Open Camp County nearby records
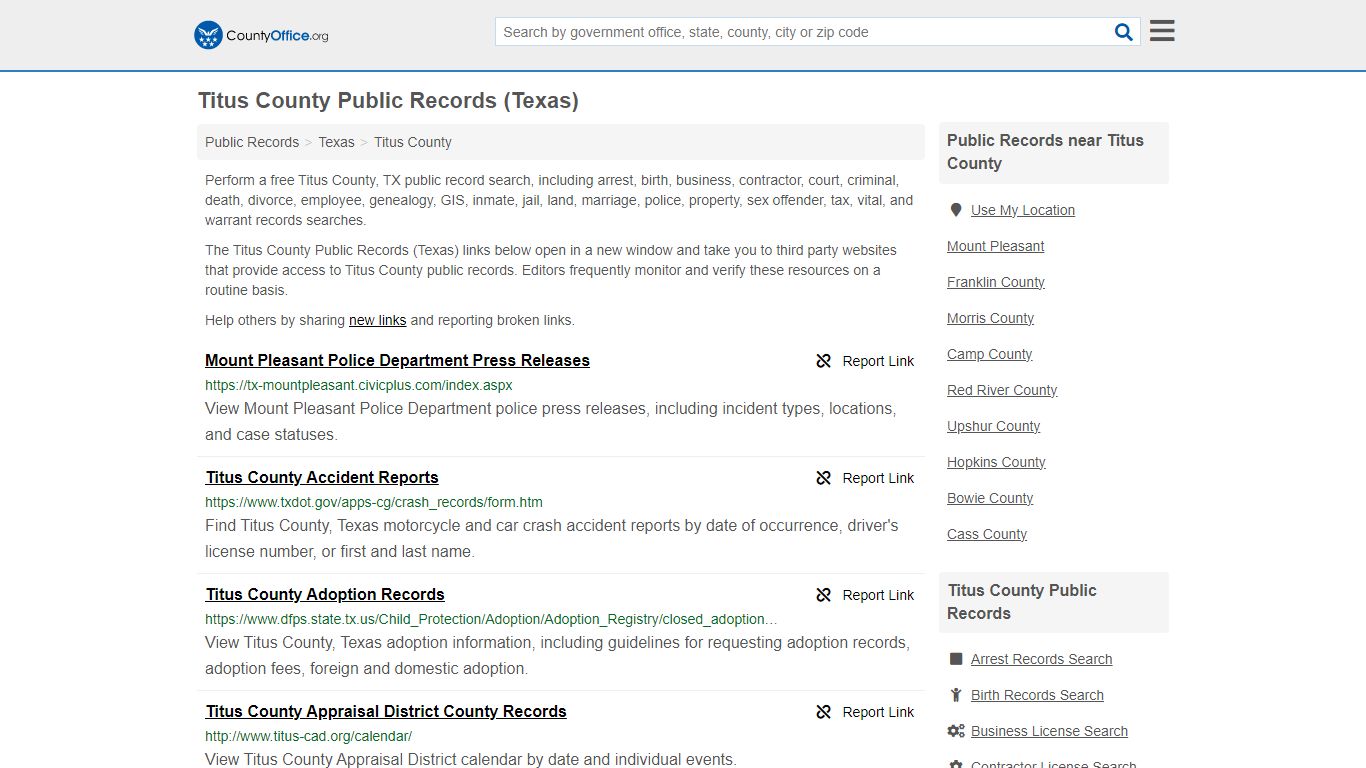Image resolution: width=1366 pixels, height=768 pixels. pyautogui.click(x=990, y=354)
